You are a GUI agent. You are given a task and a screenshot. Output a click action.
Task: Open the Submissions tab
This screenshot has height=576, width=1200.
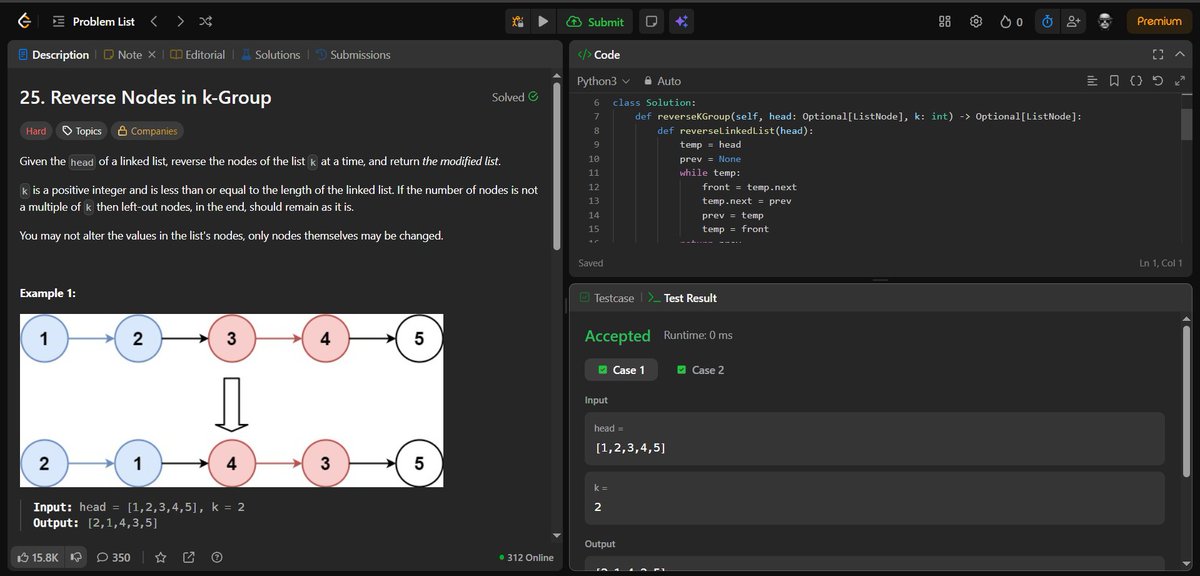pyautogui.click(x=353, y=55)
